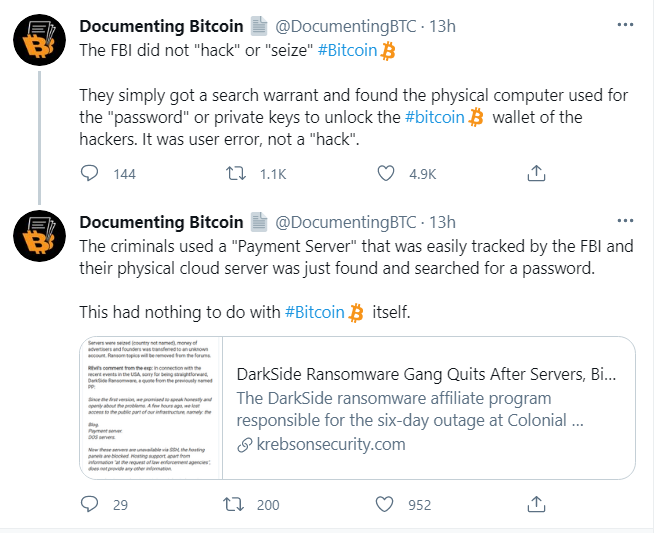
Task: Open the DarkSide Ransomware Gang article headline
Action: pos(426,375)
